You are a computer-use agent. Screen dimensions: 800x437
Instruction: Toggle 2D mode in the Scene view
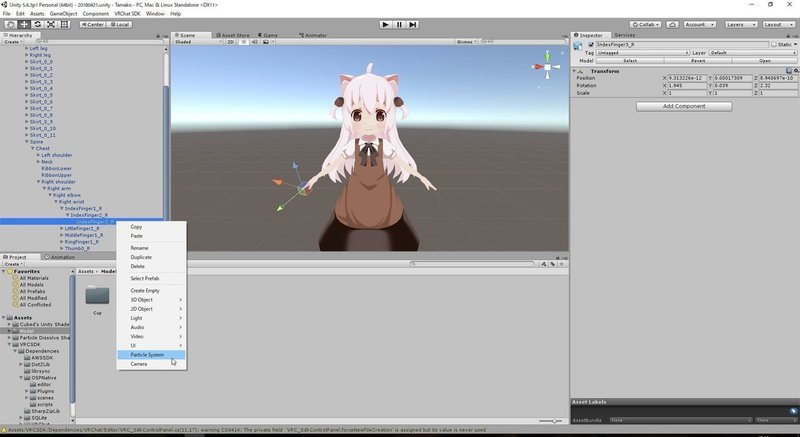(231, 42)
